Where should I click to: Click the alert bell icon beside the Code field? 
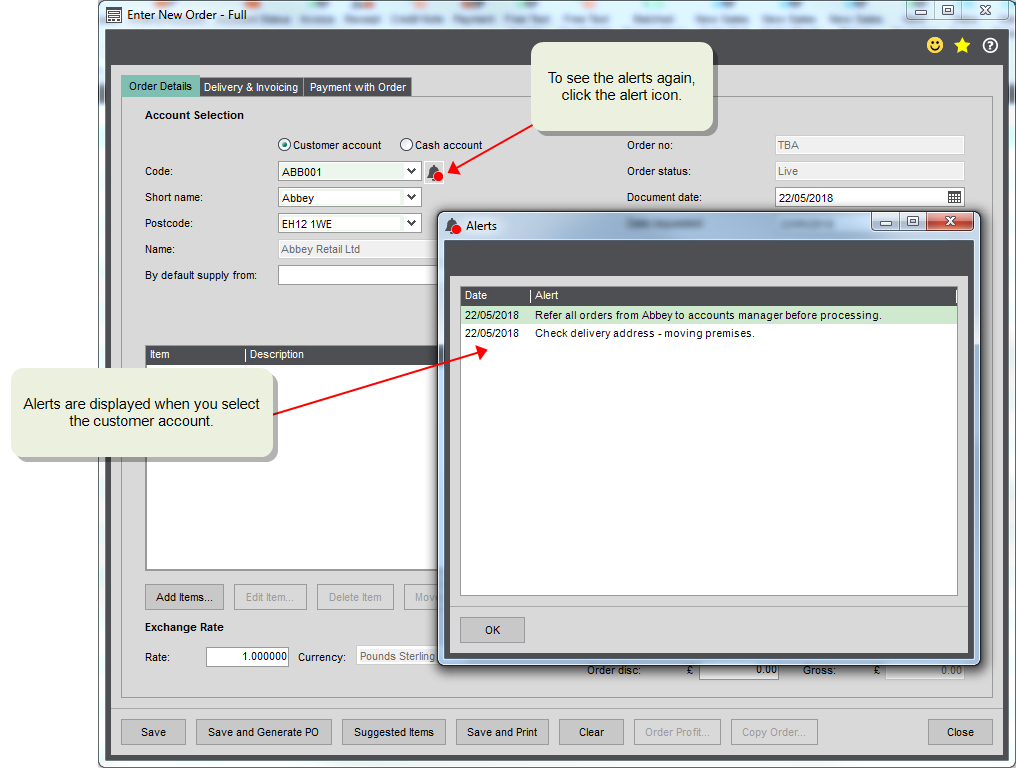click(x=434, y=171)
